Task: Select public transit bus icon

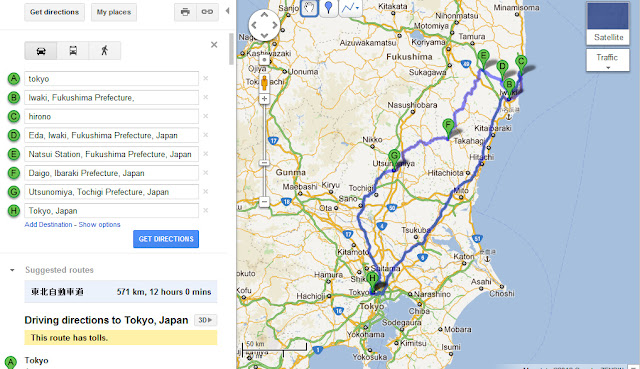Action: (x=73, y=51)
